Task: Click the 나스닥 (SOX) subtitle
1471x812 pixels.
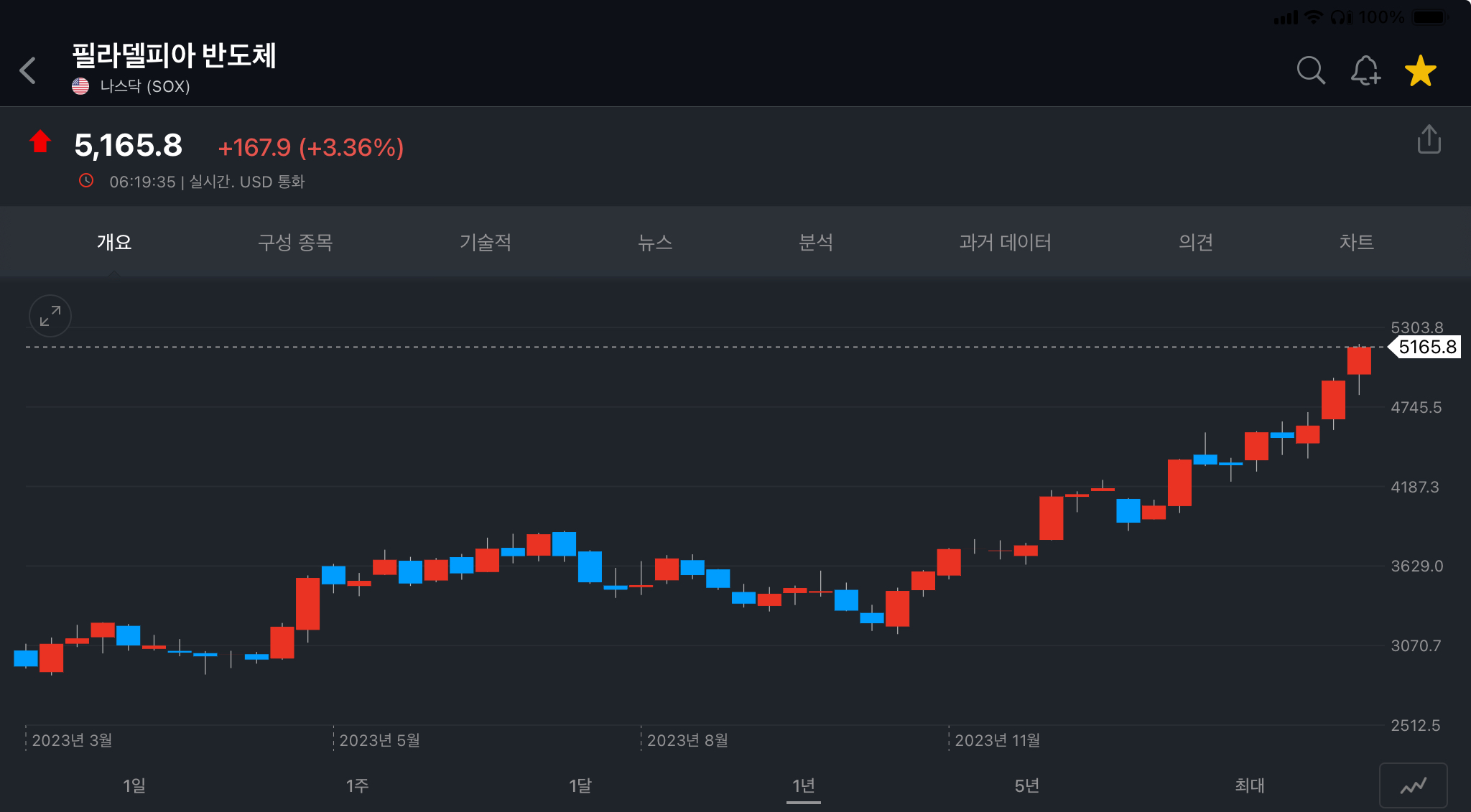Action: pyautogui.click(x=145, y=86)
